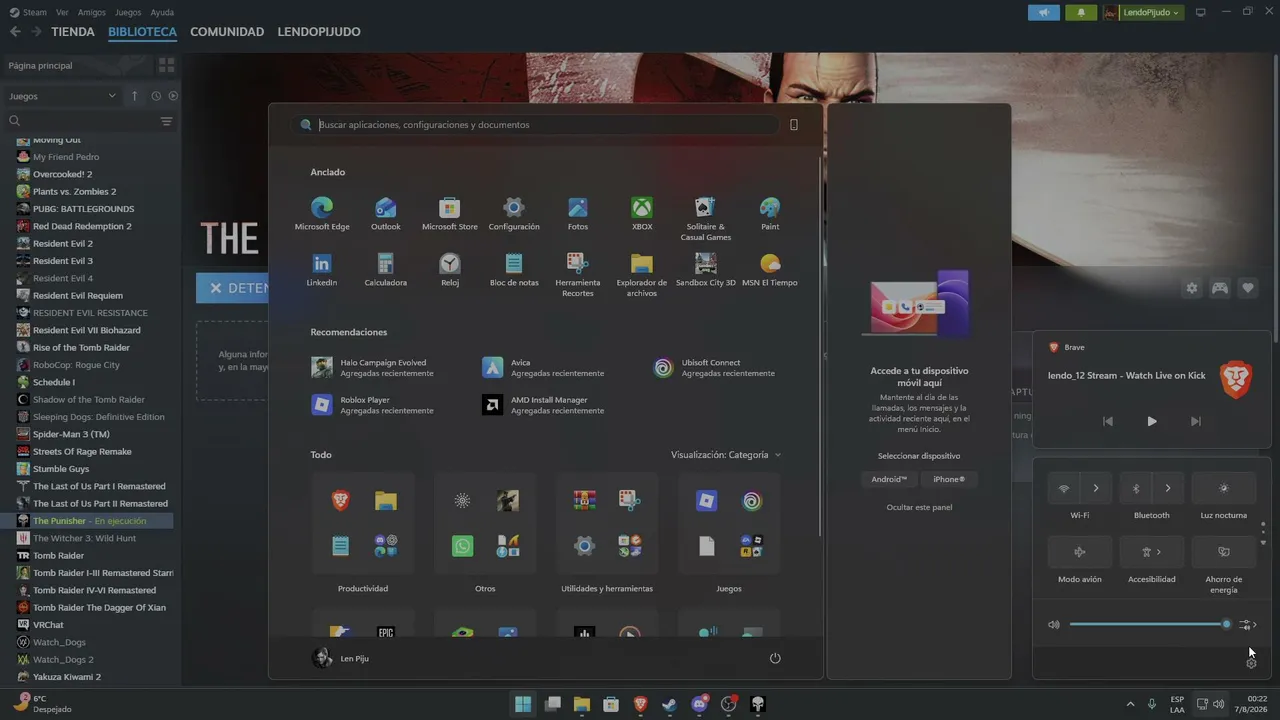Open the phone panel icon beside search
The image size is (1280, 720).
[794, 125]
